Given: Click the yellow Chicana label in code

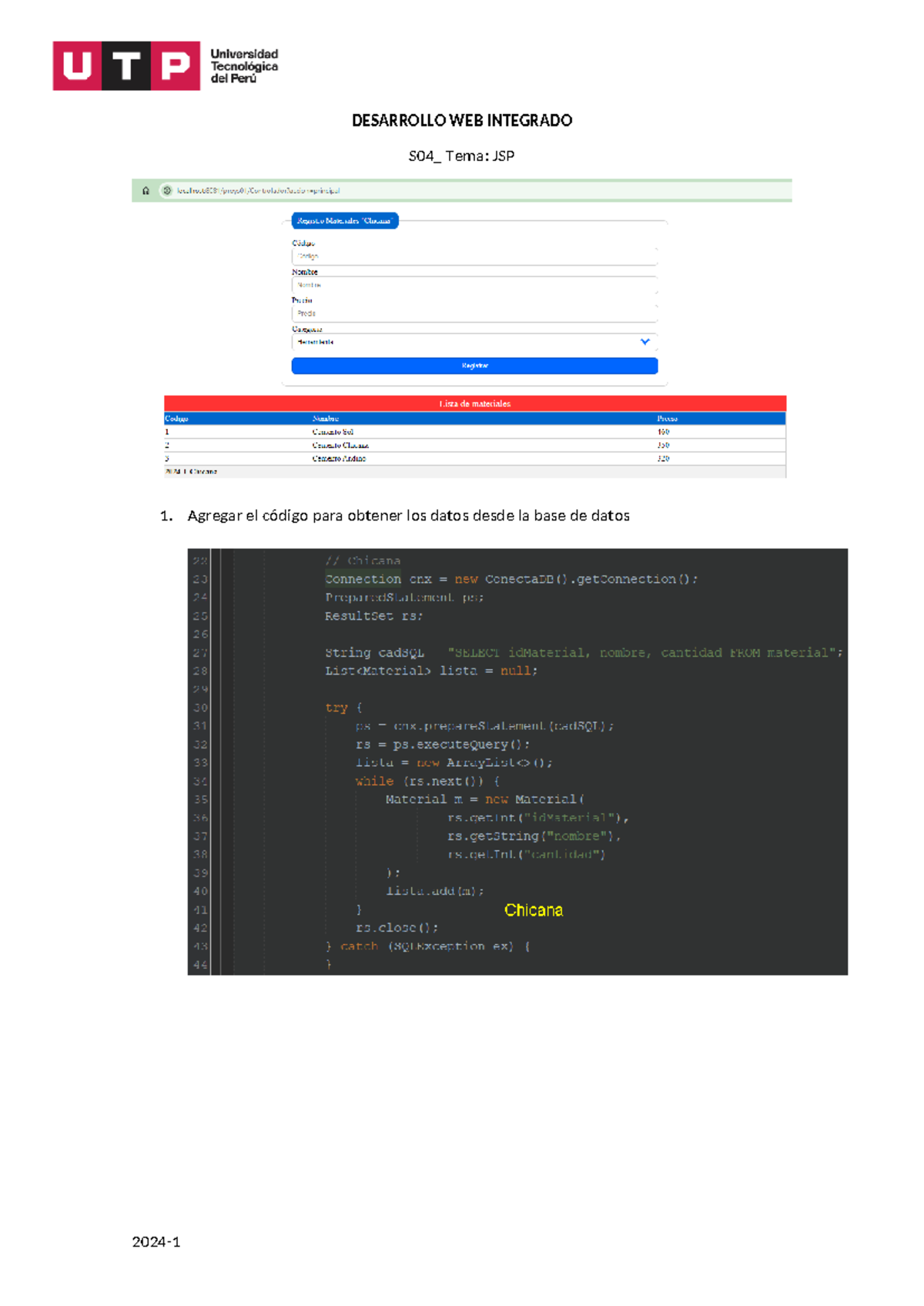Looking at the screenshot, I should pos(534,910).
